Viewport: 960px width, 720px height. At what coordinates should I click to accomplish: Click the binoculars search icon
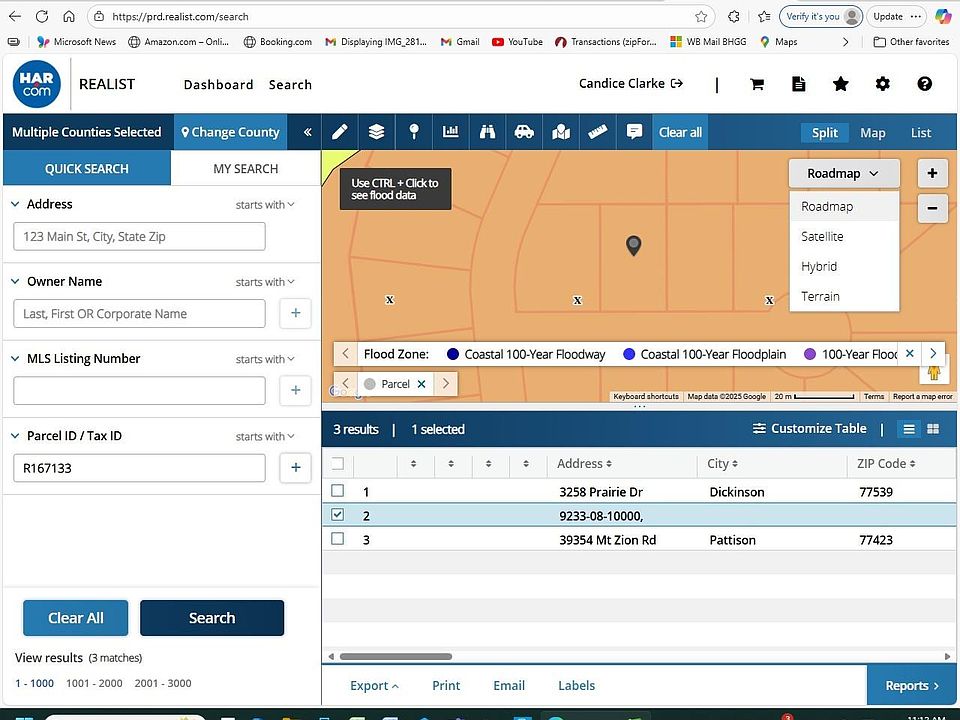[487, 132]
